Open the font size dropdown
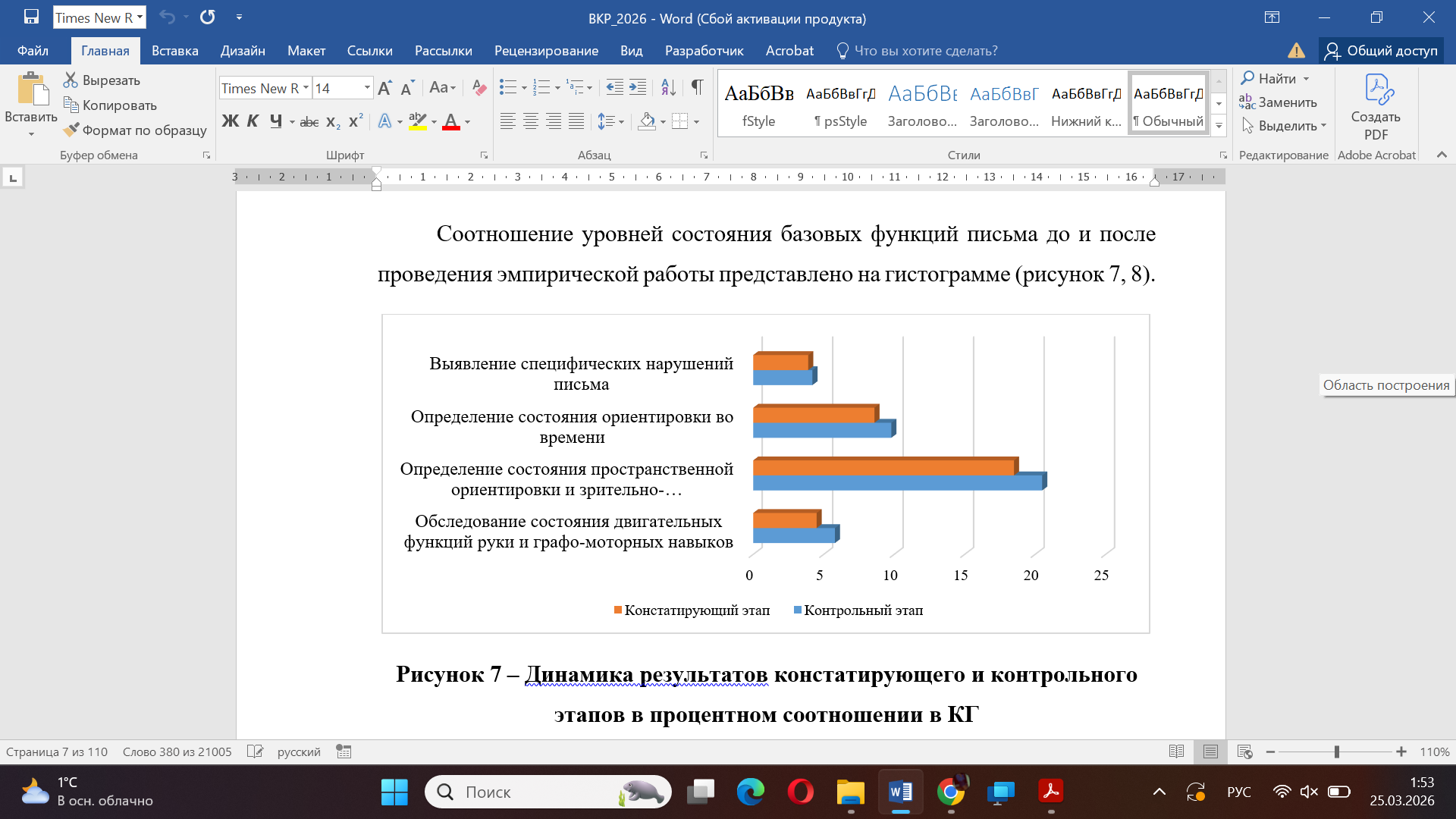The height and width of the screenshot is (819, 1456). coord(367,88)
